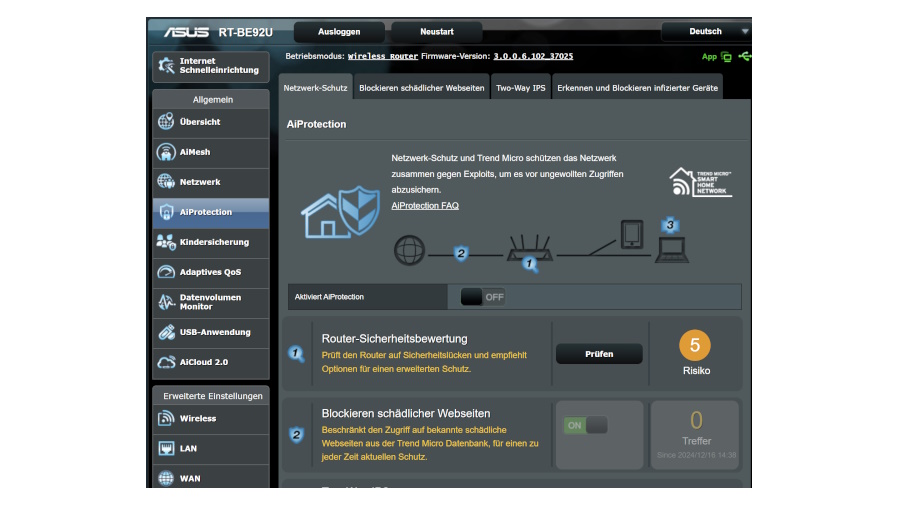Click the Trend Micro Smart Home Network logo
Screen dimensions: 900x506
tap(700, 182)
